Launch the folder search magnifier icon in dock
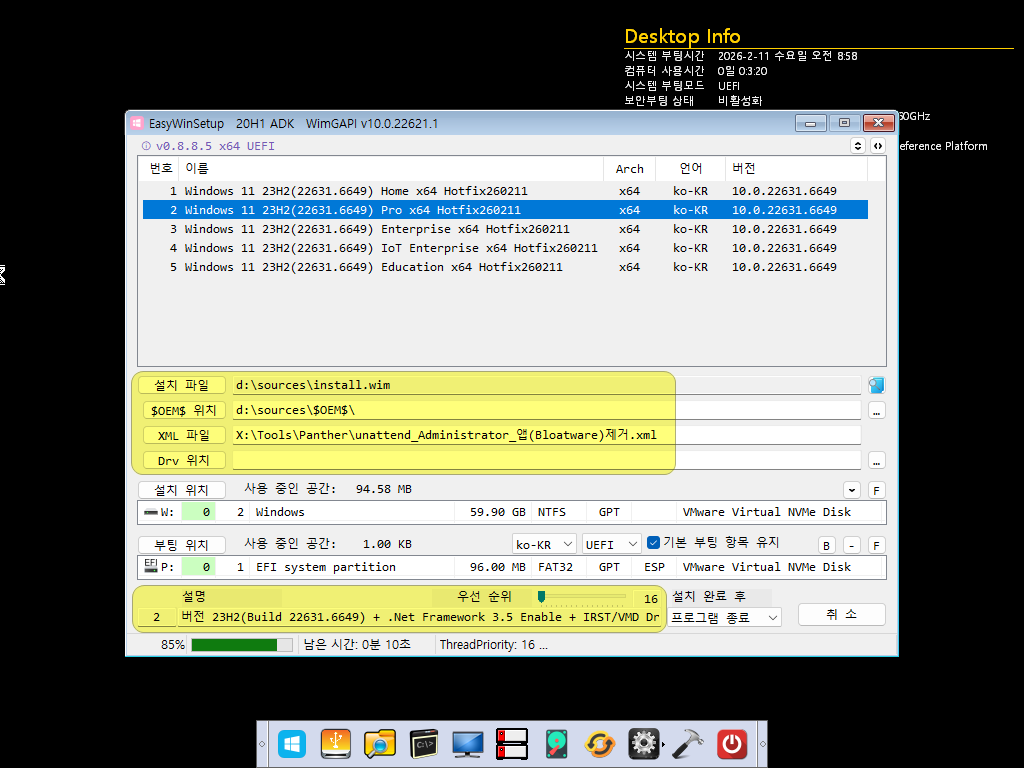Screen dimensions: 1024x768 [x=379, y=744]
